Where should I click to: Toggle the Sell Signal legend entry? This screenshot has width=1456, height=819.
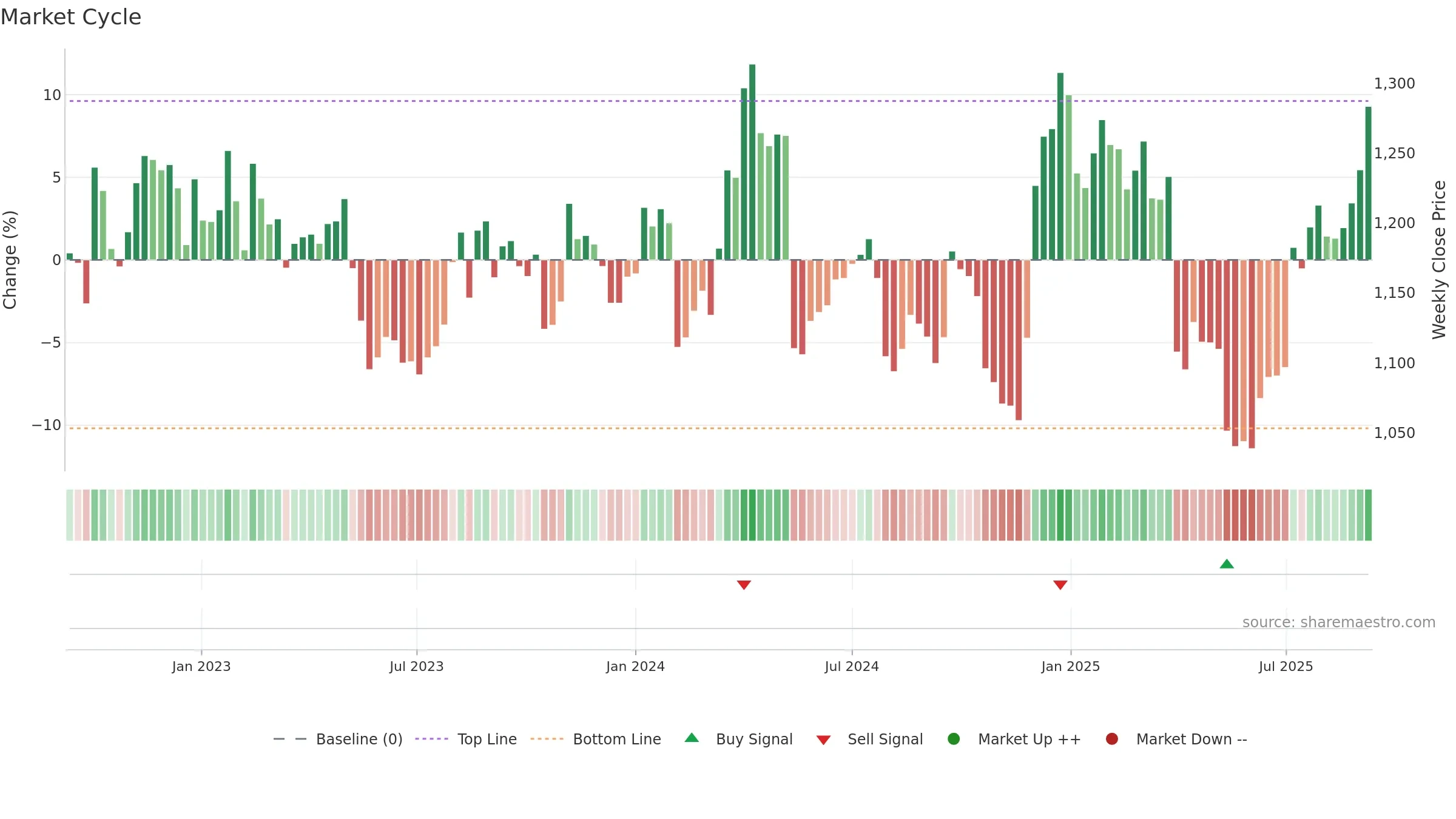[x=869, y=739]
